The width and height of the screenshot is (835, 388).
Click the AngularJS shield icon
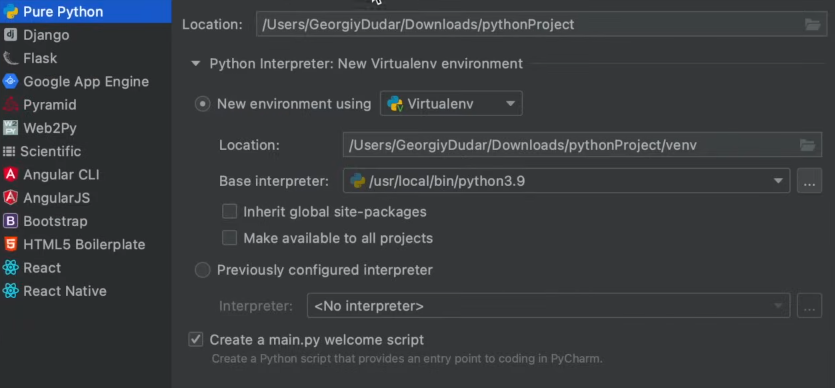coord(10,198)
